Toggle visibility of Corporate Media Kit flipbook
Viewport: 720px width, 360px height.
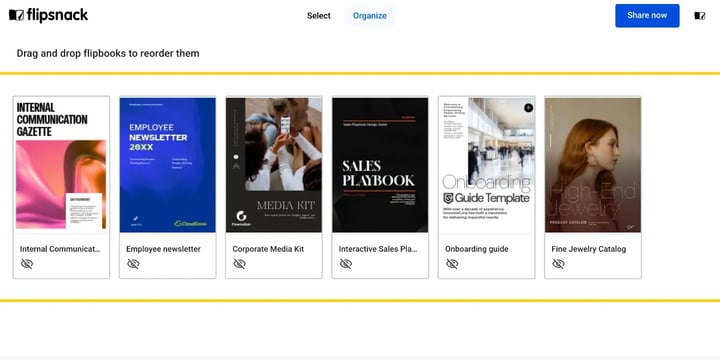coord(240,264)
